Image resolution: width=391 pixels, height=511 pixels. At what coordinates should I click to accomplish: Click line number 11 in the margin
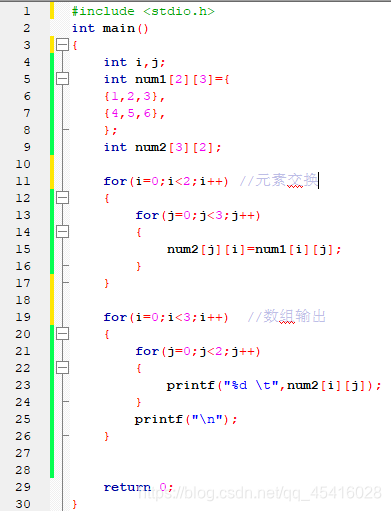click(x=23, y=181)
